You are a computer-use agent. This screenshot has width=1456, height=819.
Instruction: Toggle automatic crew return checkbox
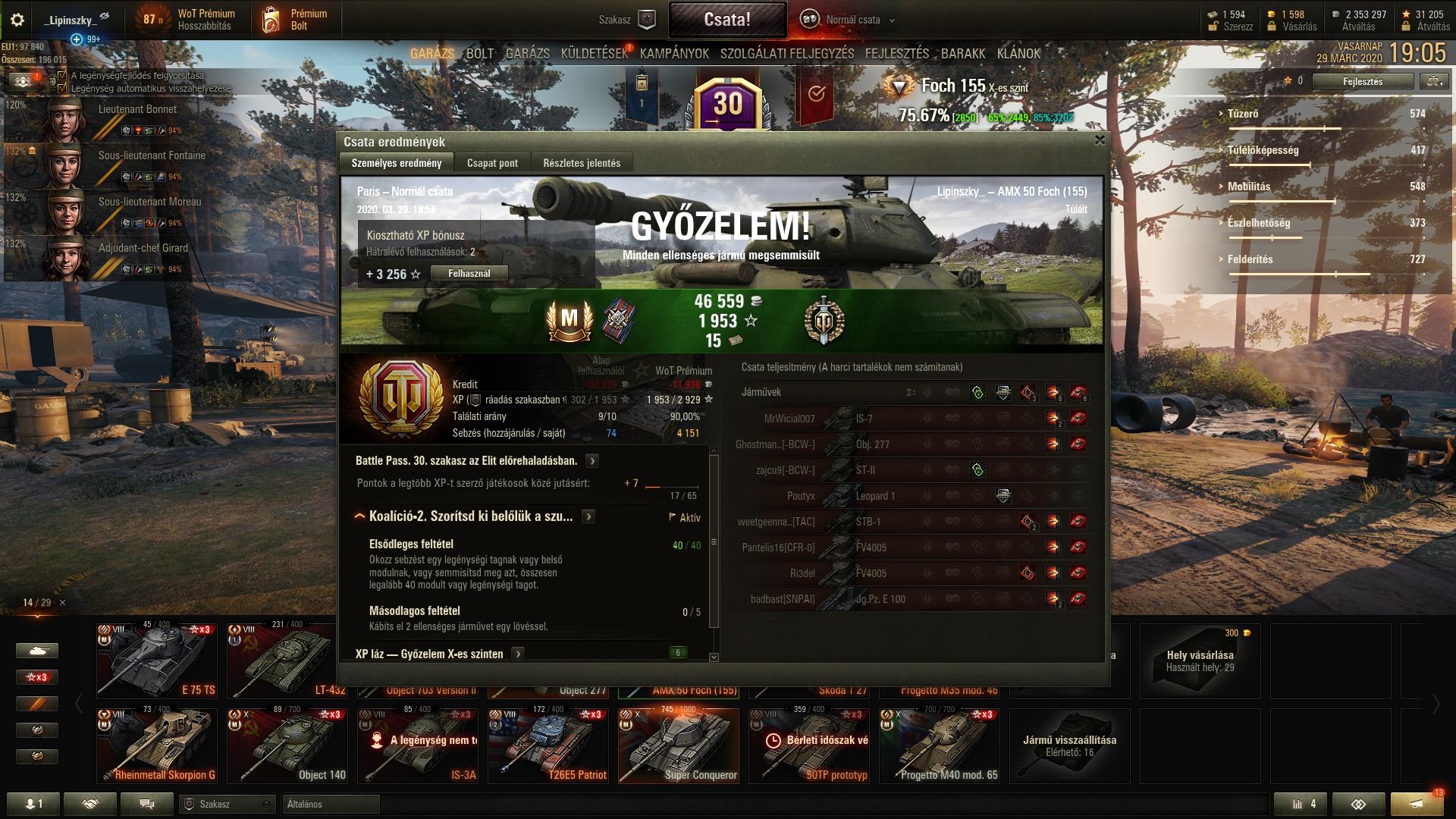(x=62, y=88)
